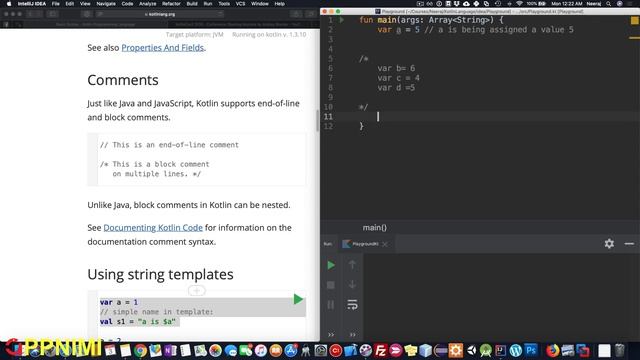Open the Refactor menu
This screenshot has width=640, height=360.
171,4
